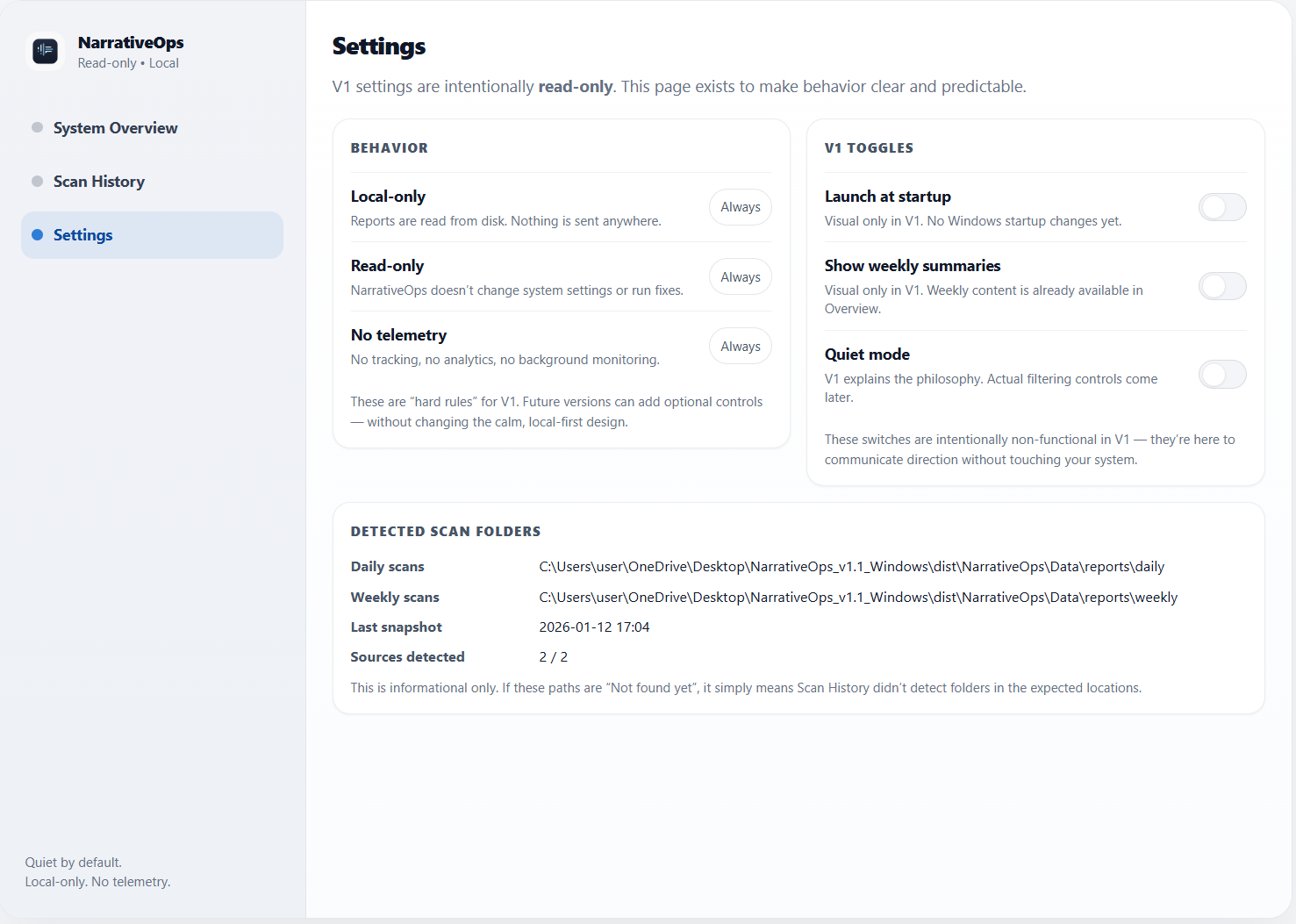The image size is (1296, 924).
Task: Click the NarrativeOps app title
Action: (131, 42)
